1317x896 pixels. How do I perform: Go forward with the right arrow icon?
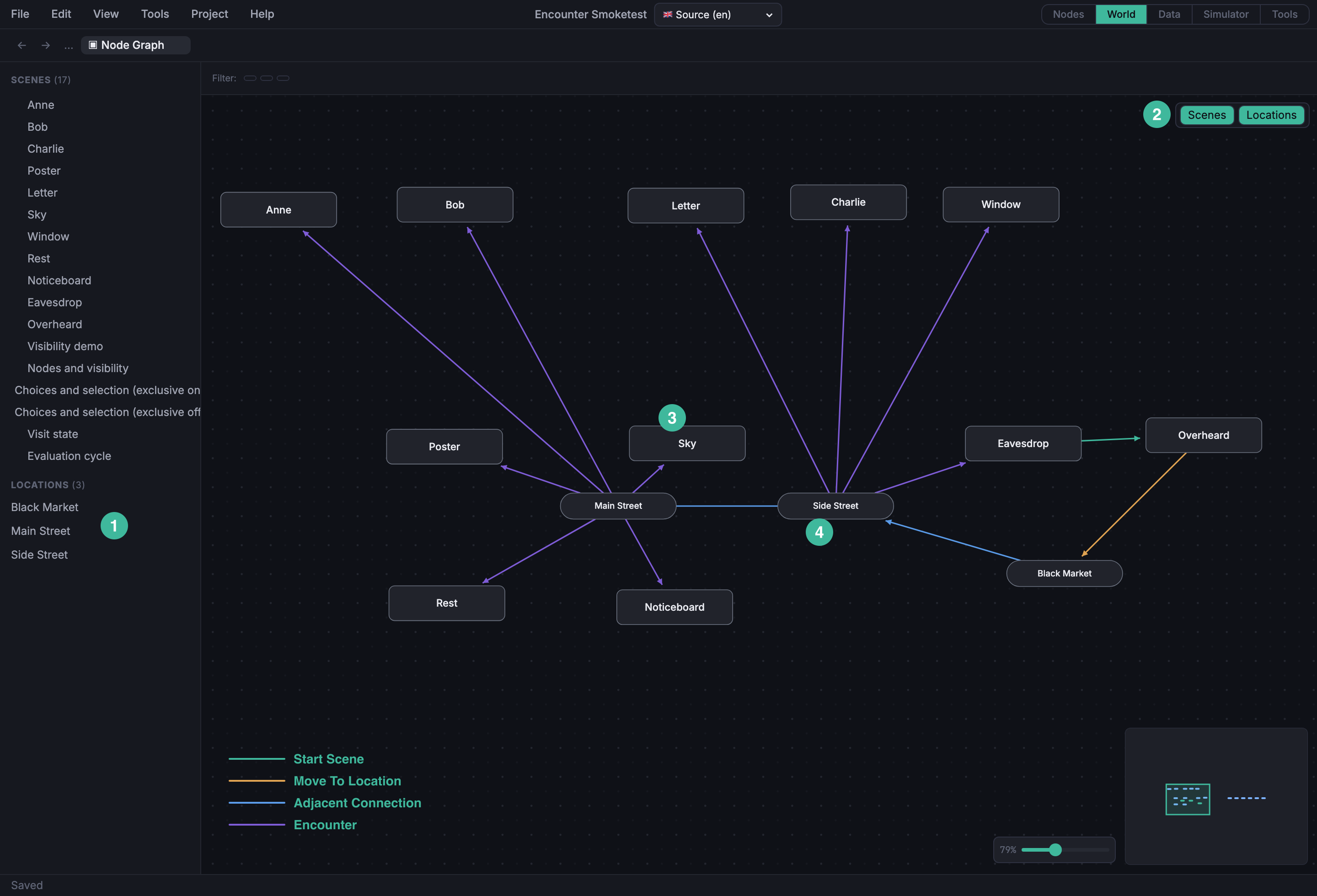coord(46,45)
